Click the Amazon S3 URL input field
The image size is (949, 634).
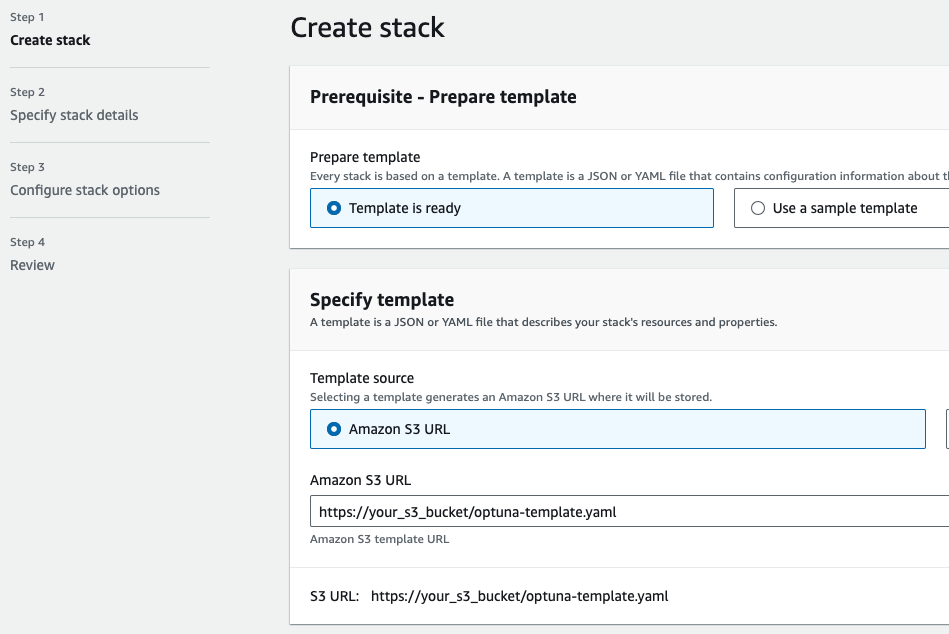pyautogui.click(x=629, y=511)
